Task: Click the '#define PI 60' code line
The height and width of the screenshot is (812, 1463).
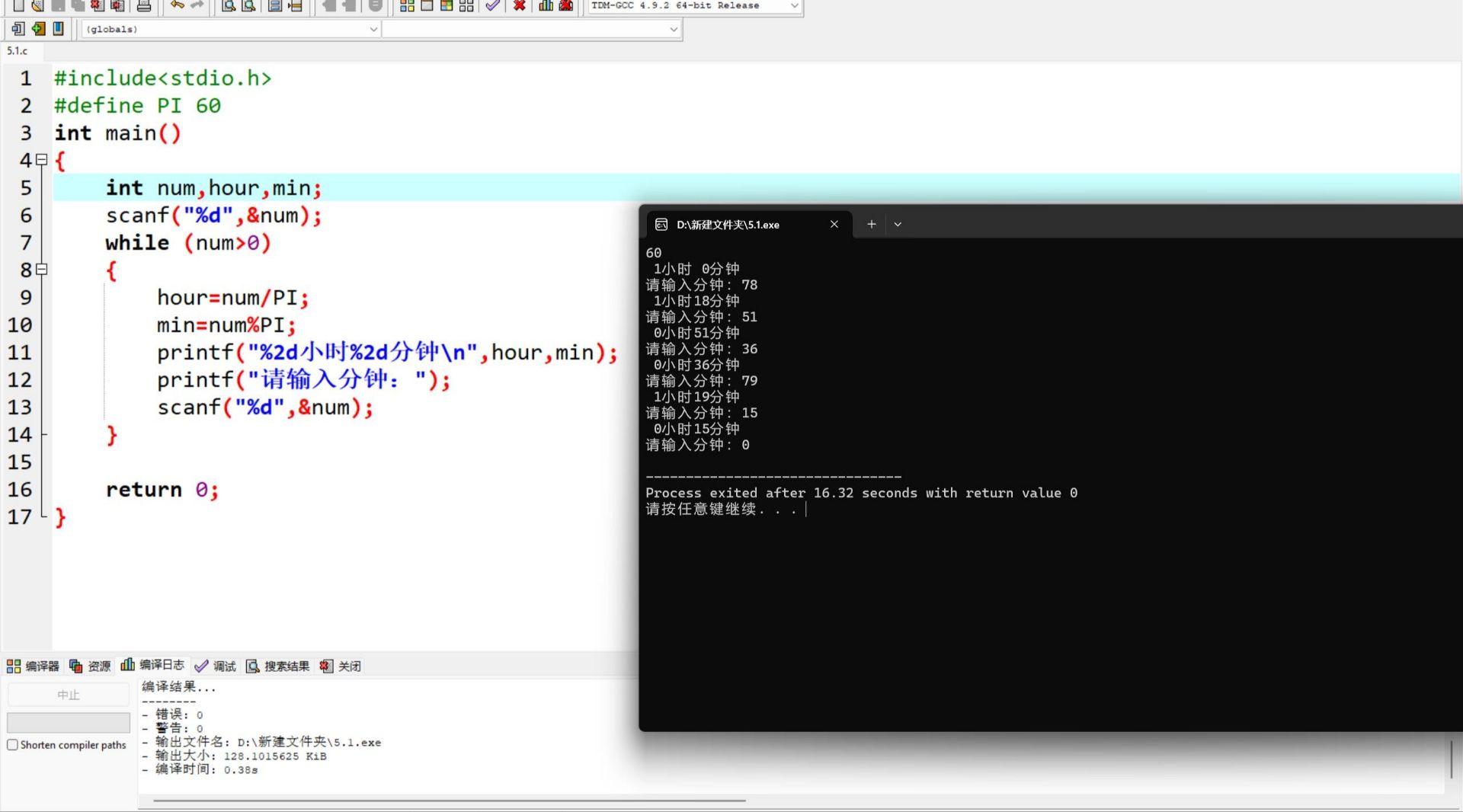Action: coord(137,106)
